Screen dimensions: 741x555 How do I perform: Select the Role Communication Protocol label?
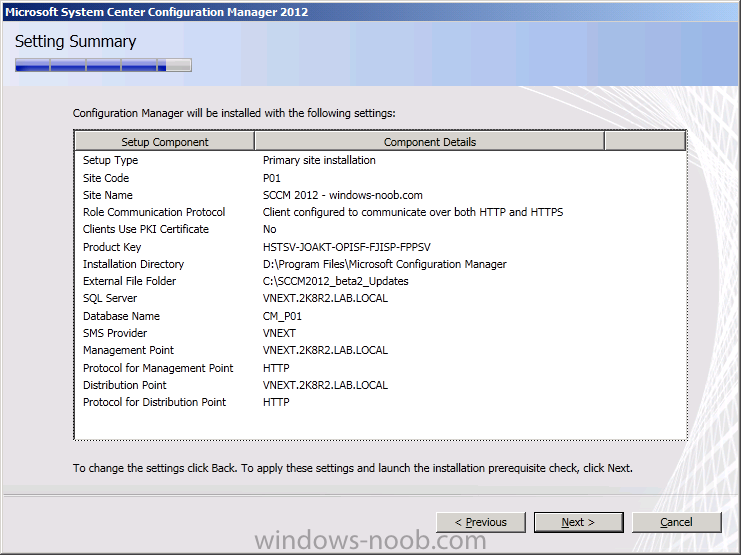click(x=154, y=212)
